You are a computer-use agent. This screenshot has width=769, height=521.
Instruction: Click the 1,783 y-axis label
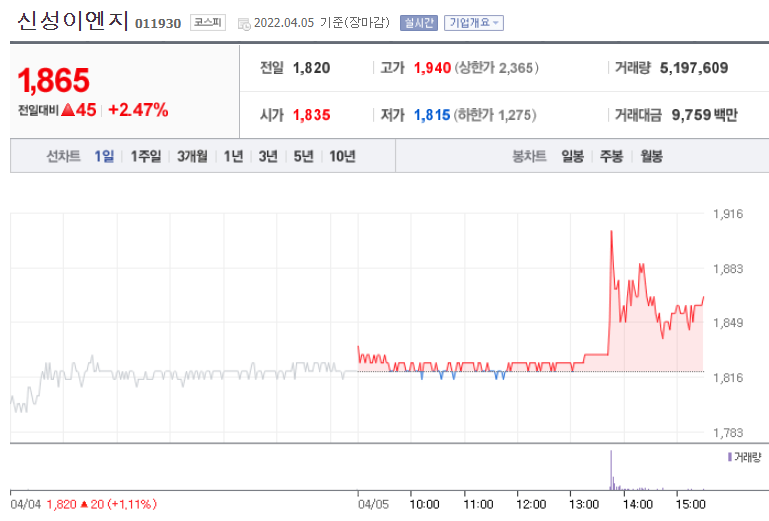coord(728,433)
